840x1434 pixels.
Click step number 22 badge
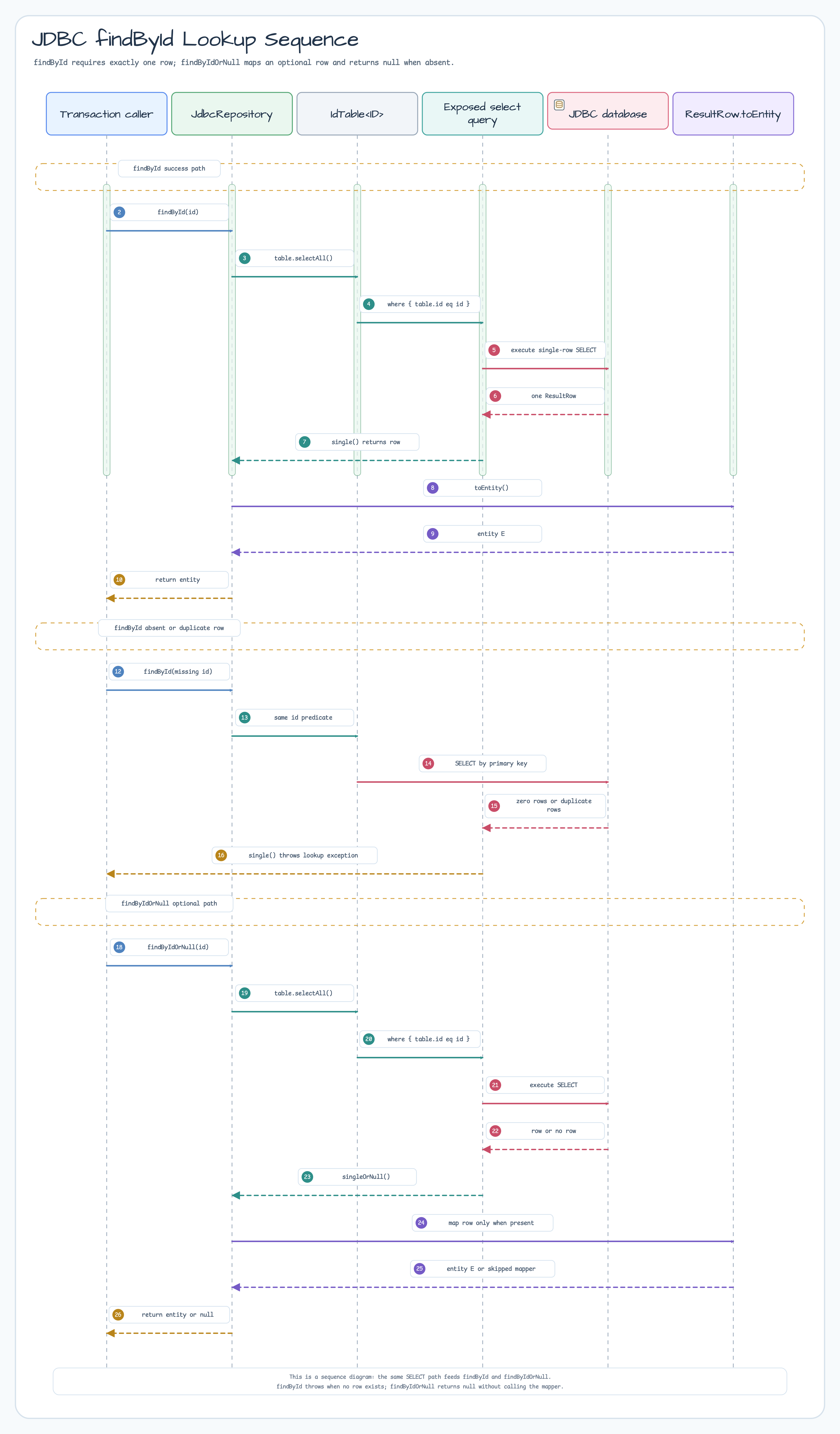click(495, 1131)
